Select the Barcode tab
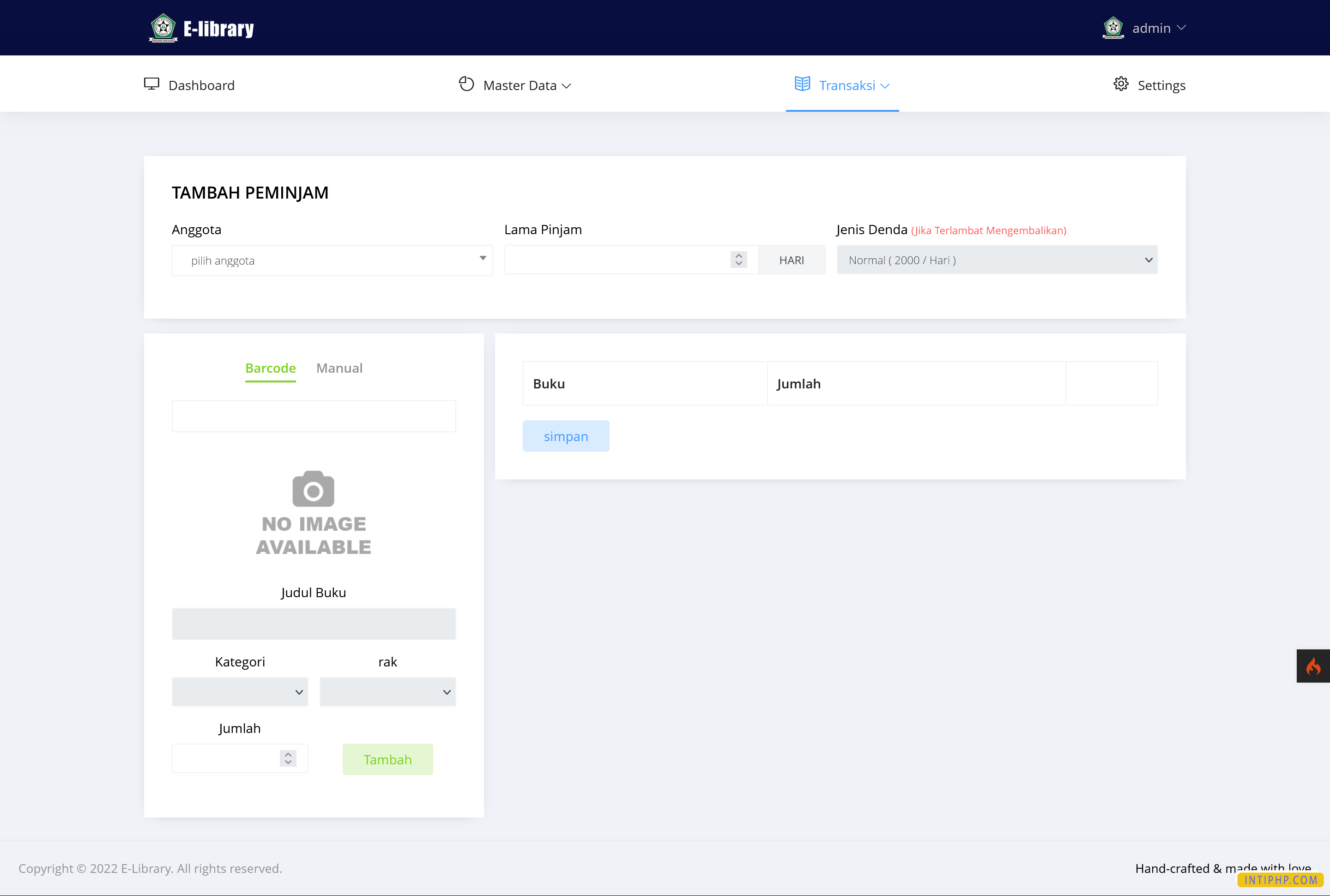The image size is (1330, 896). click(x=270, y=368)
